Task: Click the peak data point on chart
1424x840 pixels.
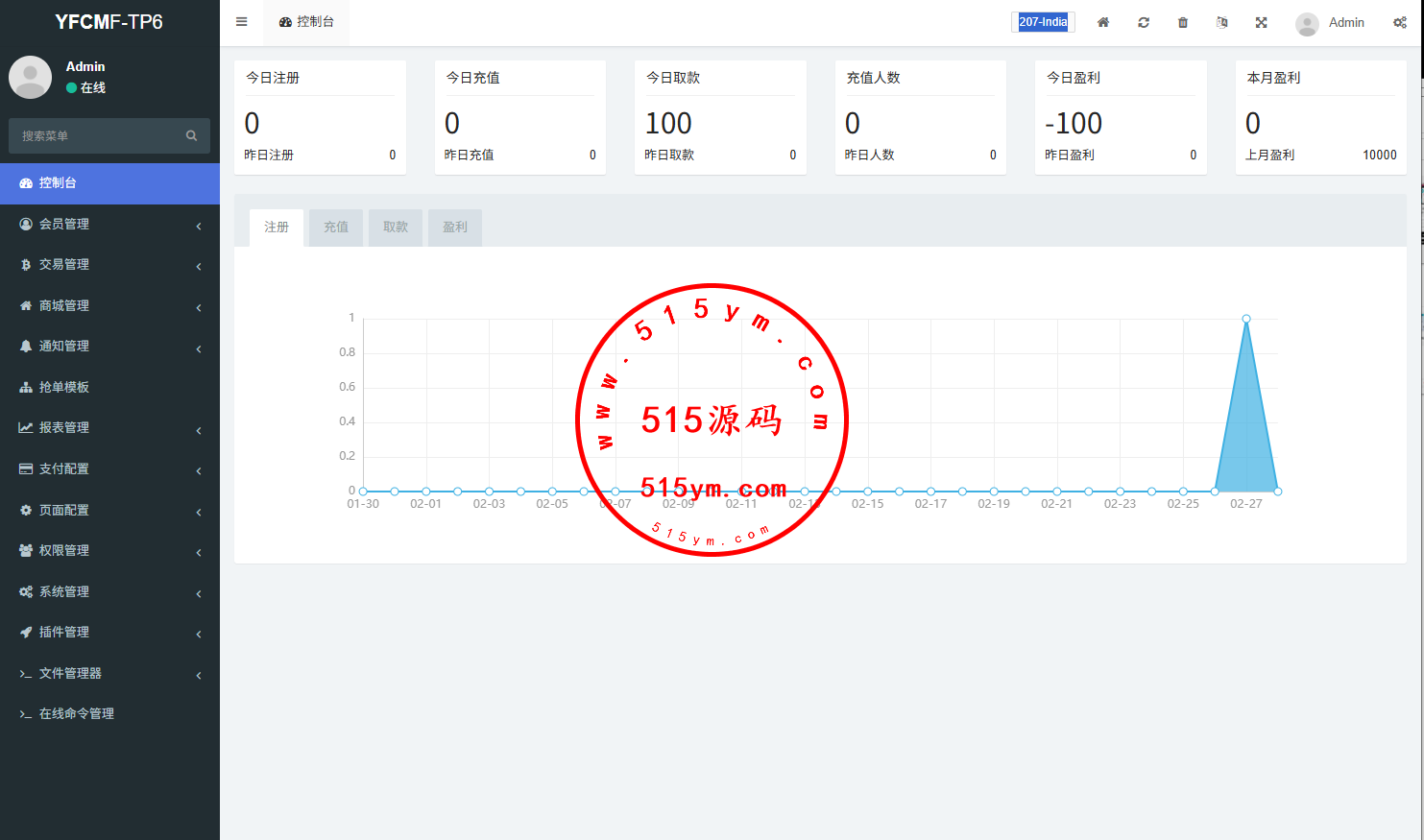Action: 1246,319
